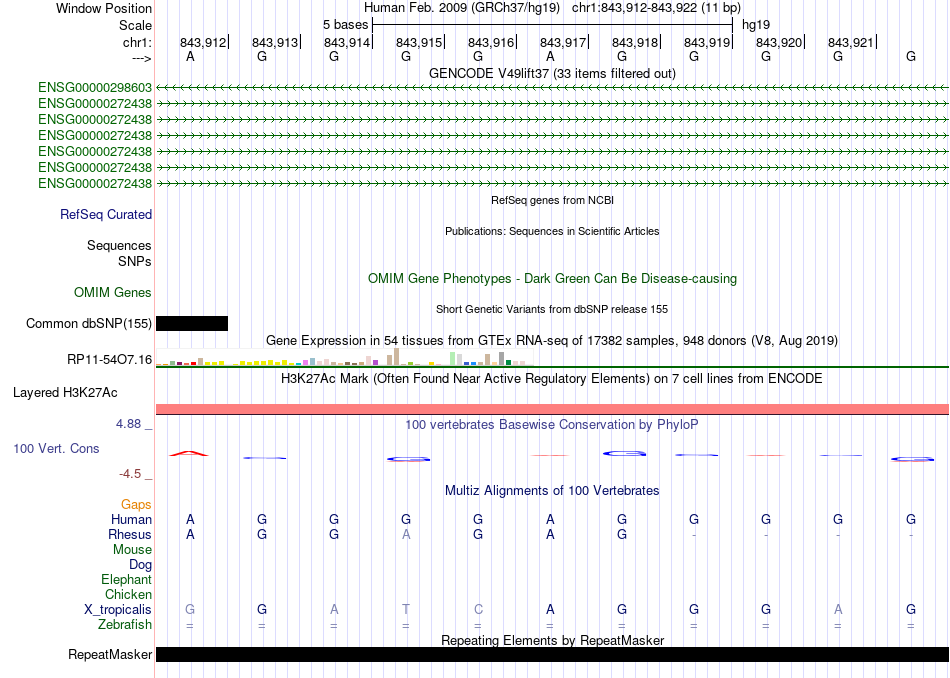Viewport: 950px width, 678px height.
Task: Click the OMIM Gene Phenotypes title
Action: click(x=552, y=279)
